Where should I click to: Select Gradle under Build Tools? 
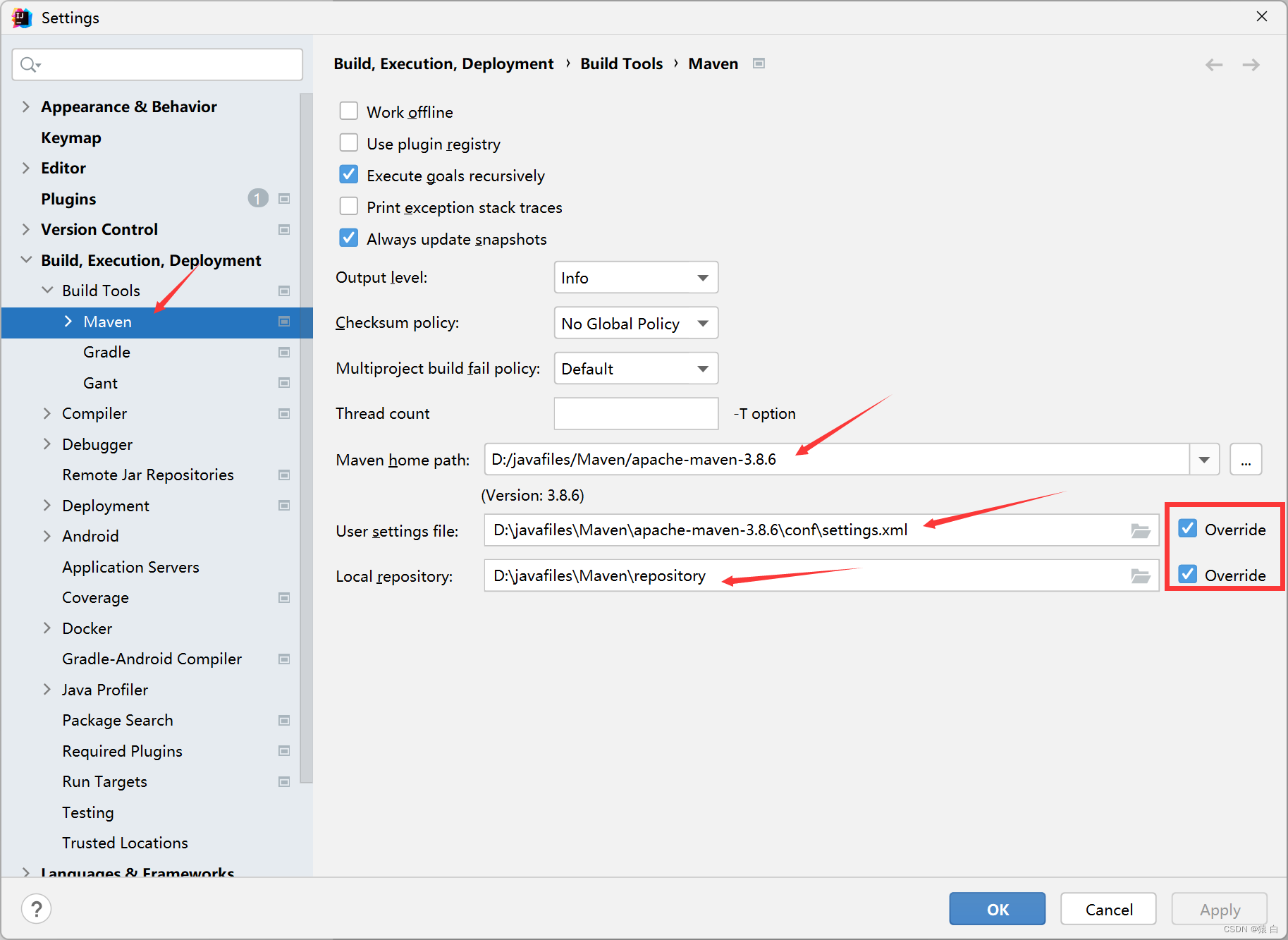click(106, 352)
